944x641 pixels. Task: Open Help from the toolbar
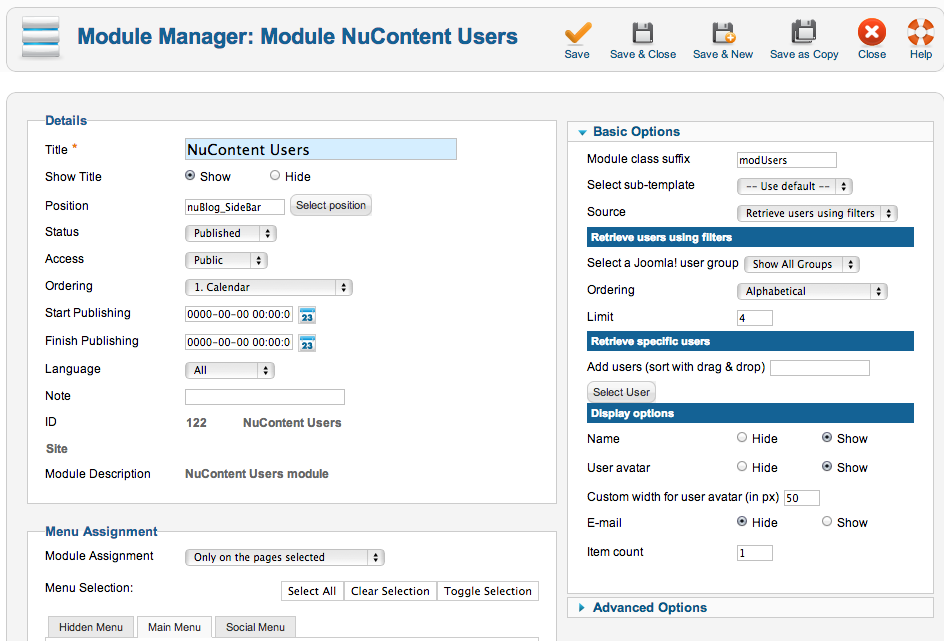[919, 38]
